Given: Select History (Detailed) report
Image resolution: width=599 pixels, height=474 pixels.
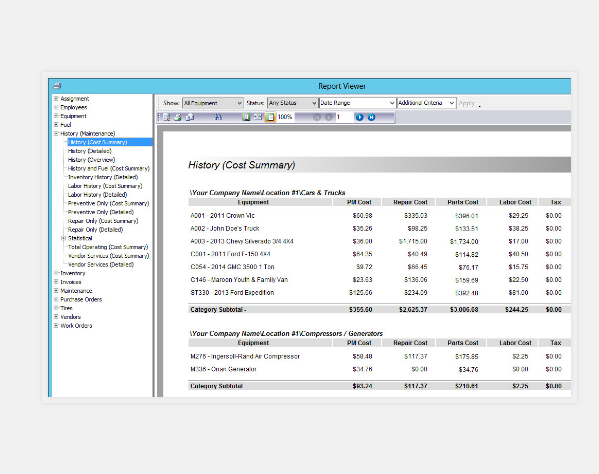Looking at the screenshot, I should pyautogui.click(x=89, y=151).
